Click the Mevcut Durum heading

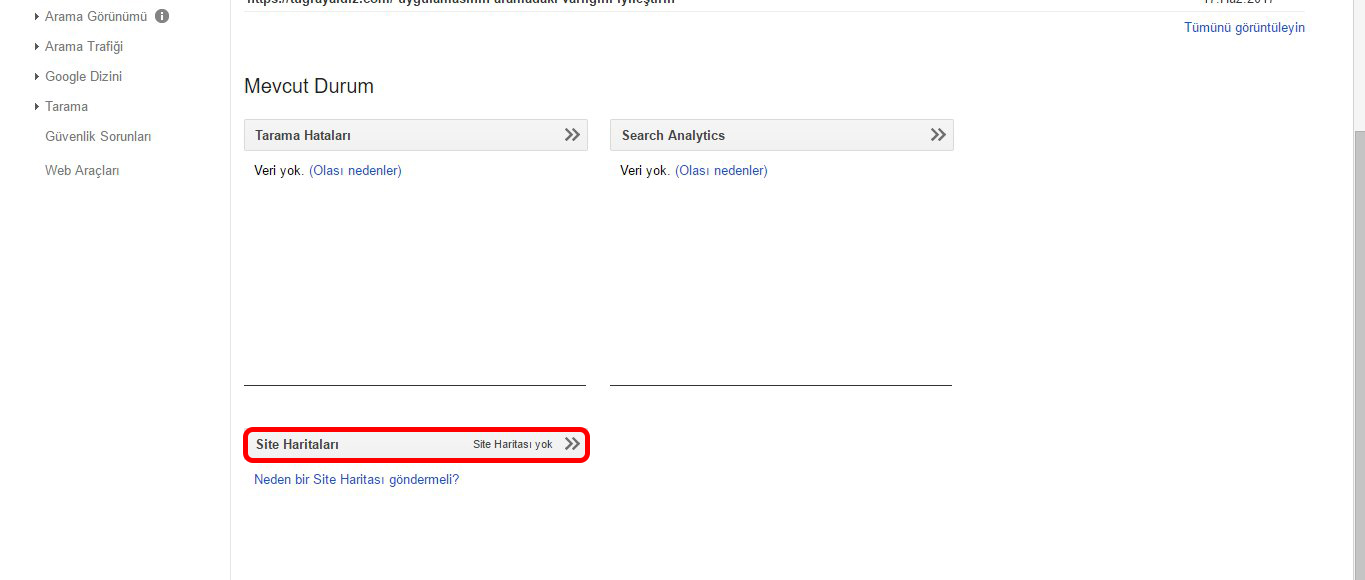(309, 86)
